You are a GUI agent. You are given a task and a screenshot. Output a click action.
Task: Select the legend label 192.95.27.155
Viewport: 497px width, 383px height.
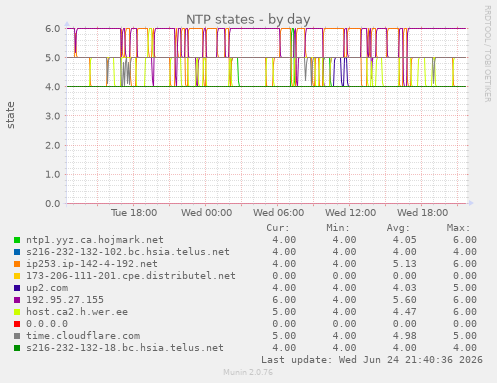pos(65,300)
